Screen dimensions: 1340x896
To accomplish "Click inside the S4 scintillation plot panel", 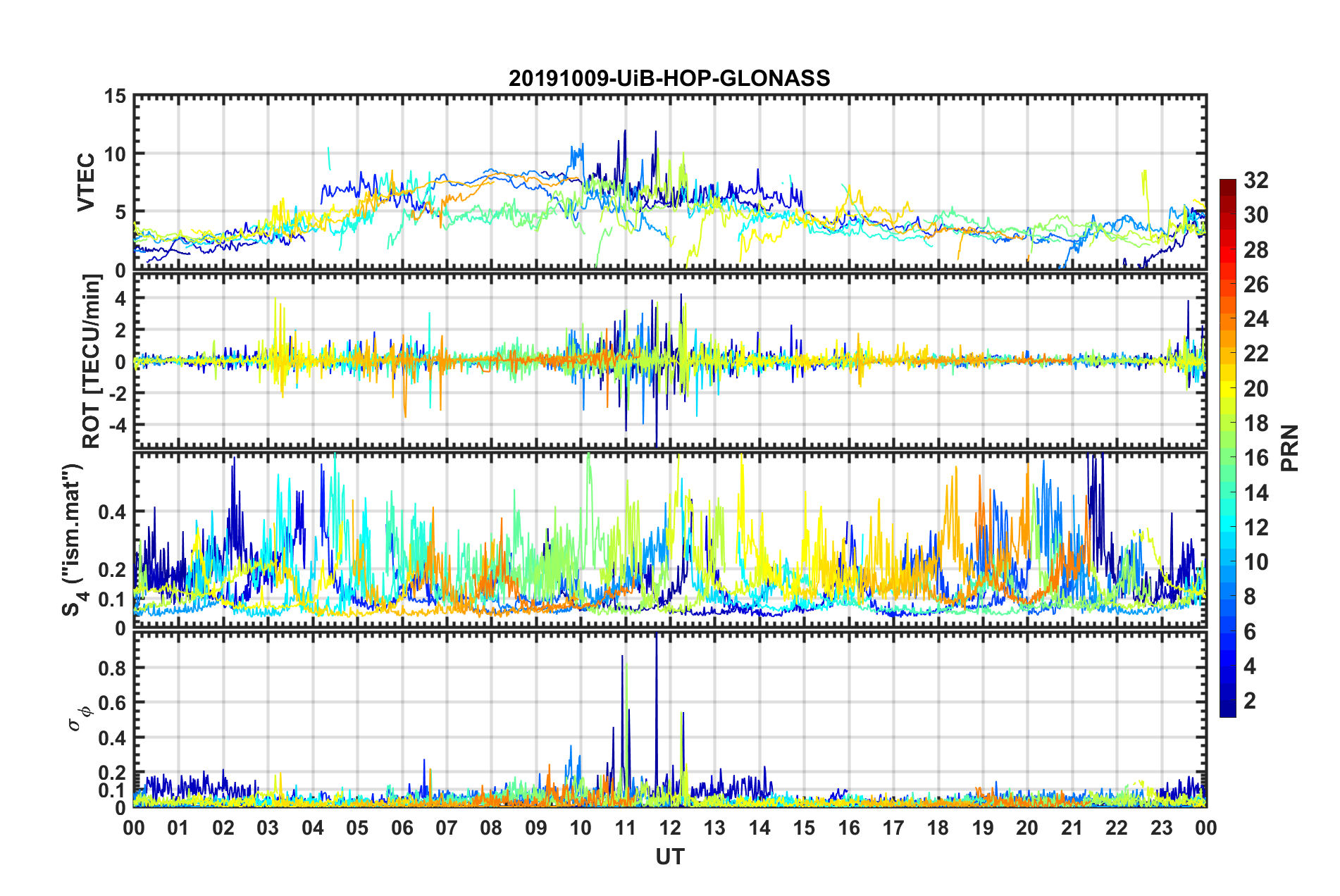I will pyautogui.click(x=670, y=540).
